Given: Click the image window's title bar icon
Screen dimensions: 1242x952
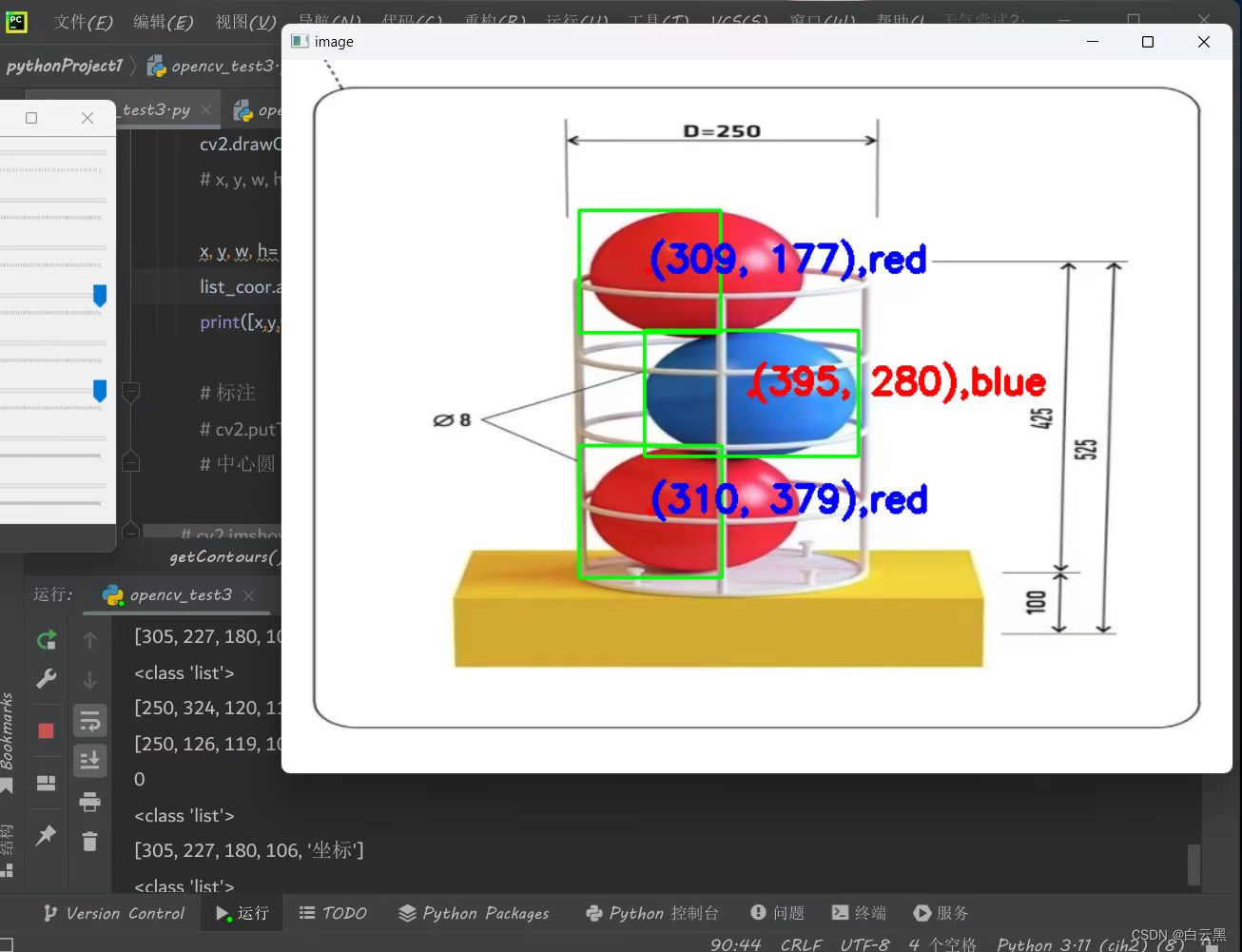Looking at the screenshot, I should tap(301, 41).
